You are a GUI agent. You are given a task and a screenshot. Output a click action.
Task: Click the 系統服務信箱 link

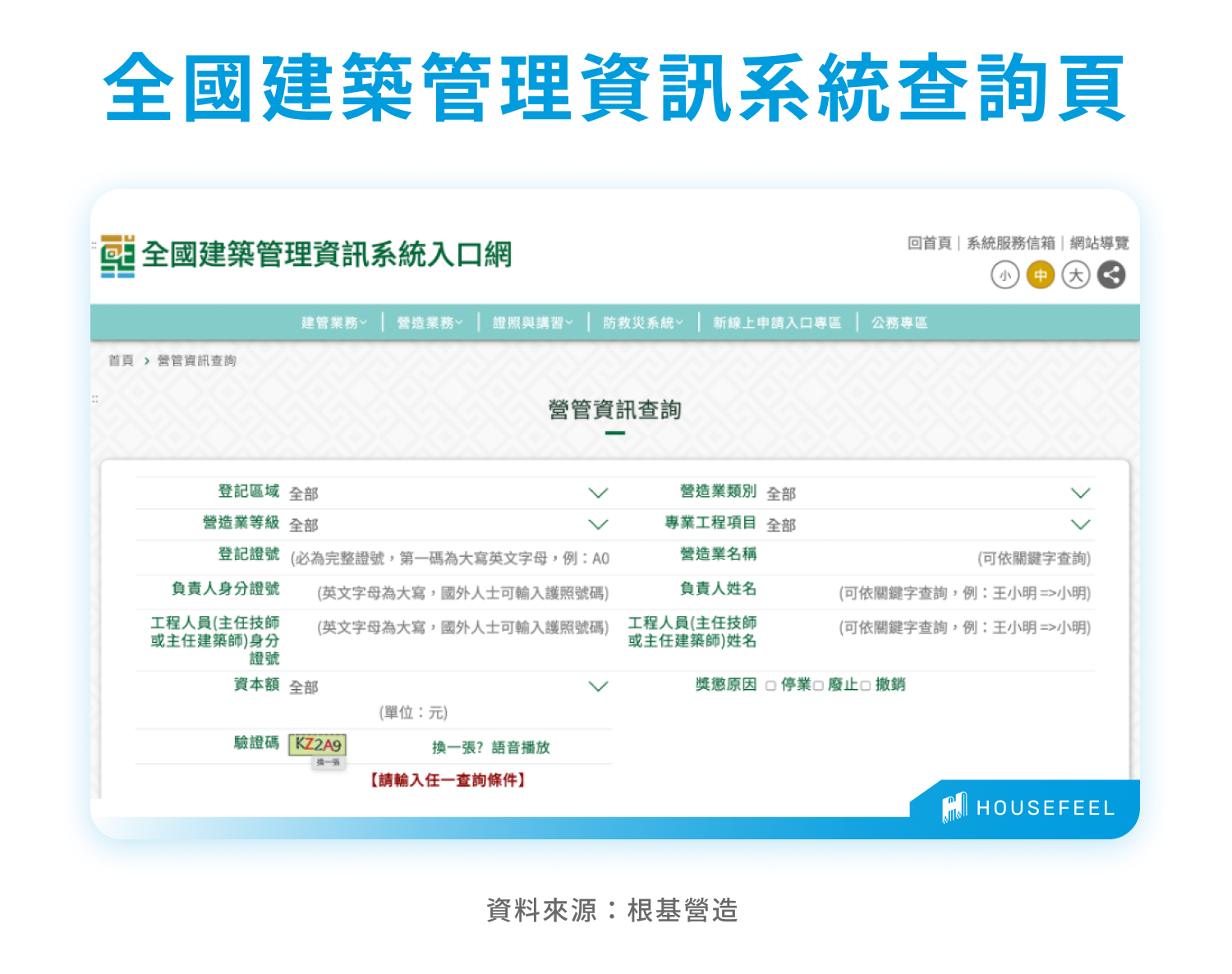click(x=1010, y=243)
